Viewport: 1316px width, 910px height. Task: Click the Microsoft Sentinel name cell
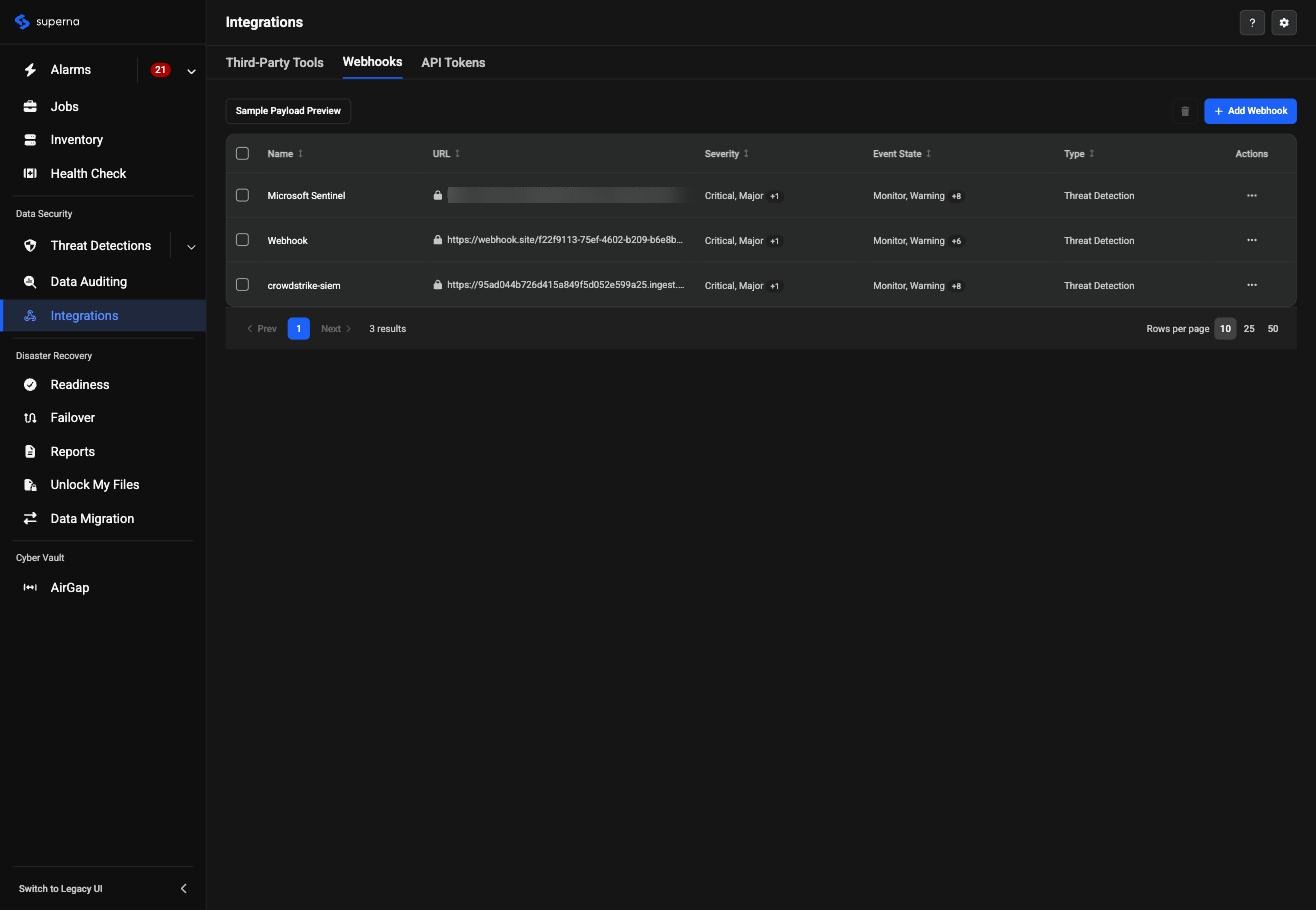point(306,196)
